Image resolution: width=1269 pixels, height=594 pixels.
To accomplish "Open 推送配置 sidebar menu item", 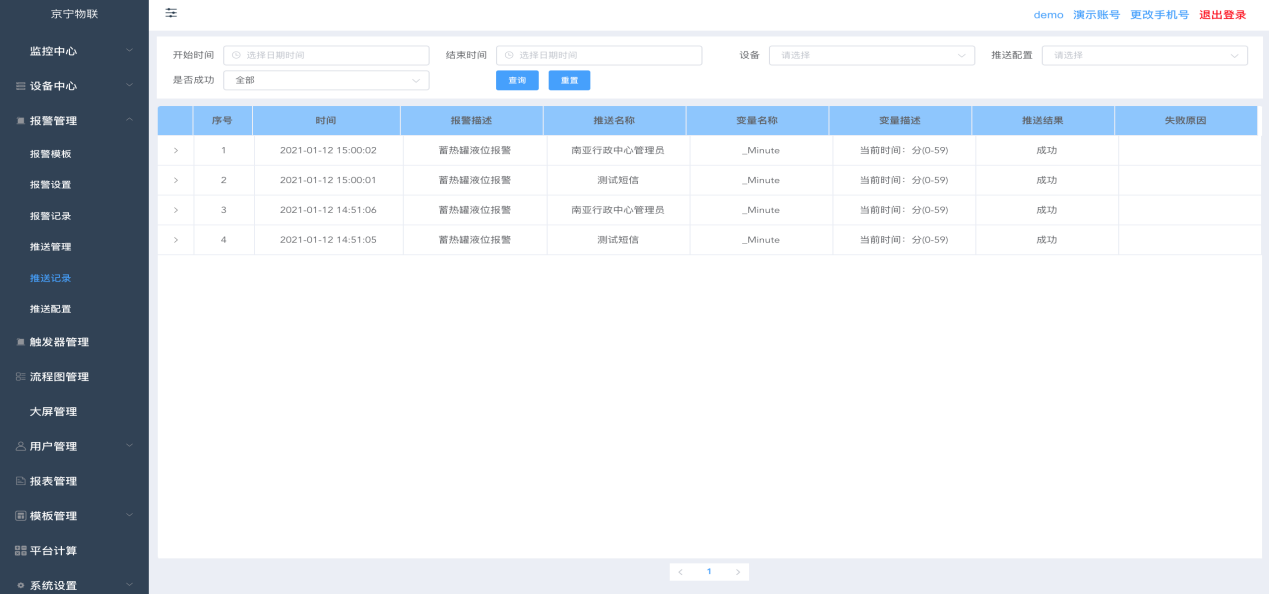I will 51,309.
